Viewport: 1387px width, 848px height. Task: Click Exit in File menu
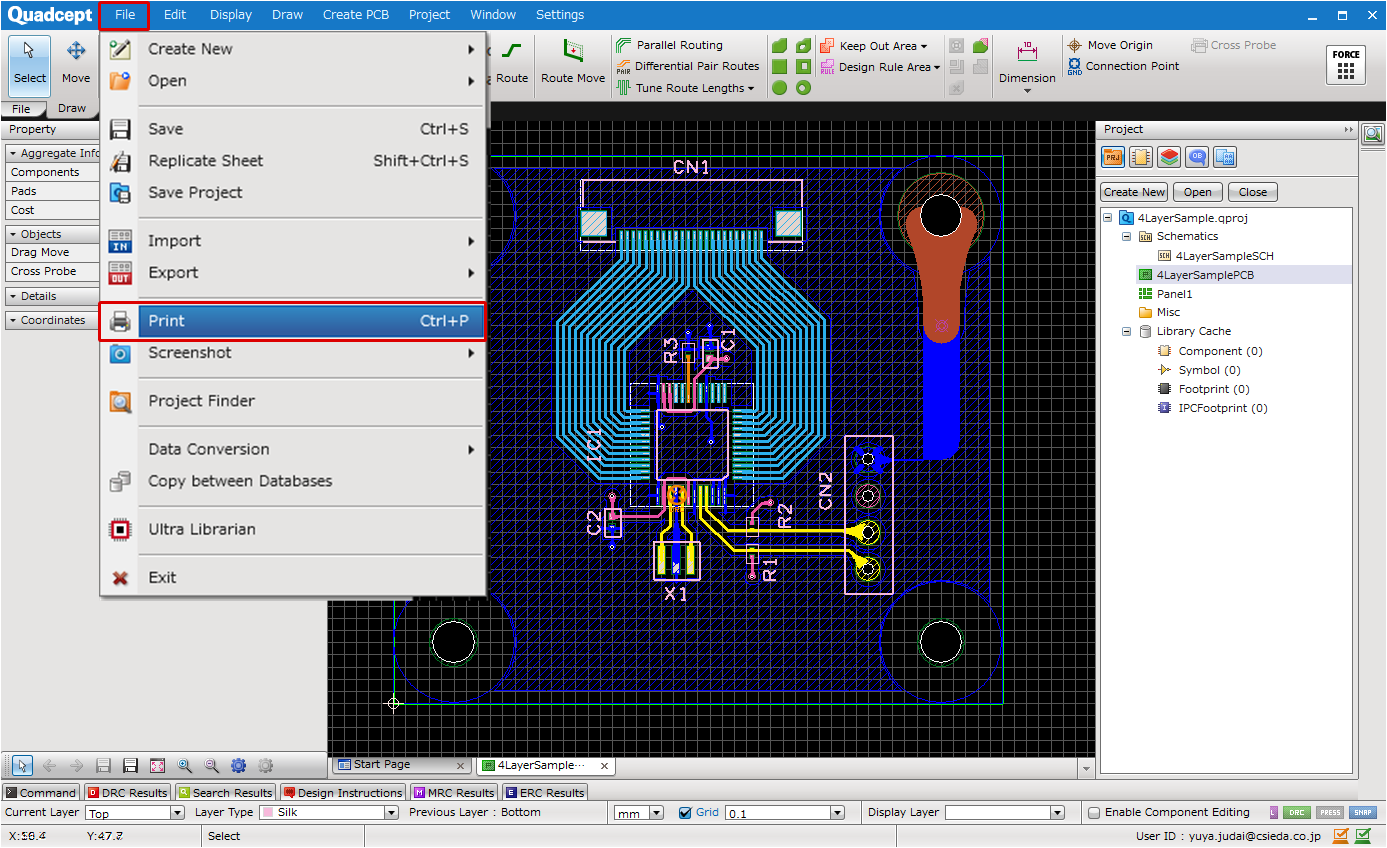292,577
